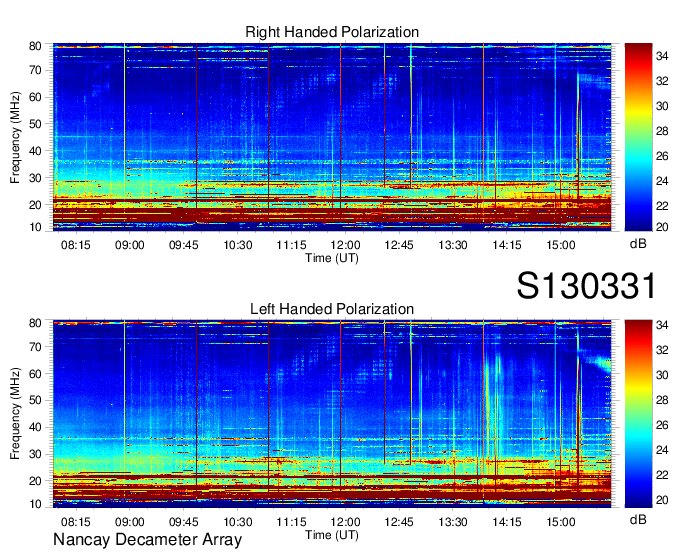This screenshot has width=680, height=552.
Task: Click the 60 MHz tick on the lower plot
Action: tap(35, 374)
